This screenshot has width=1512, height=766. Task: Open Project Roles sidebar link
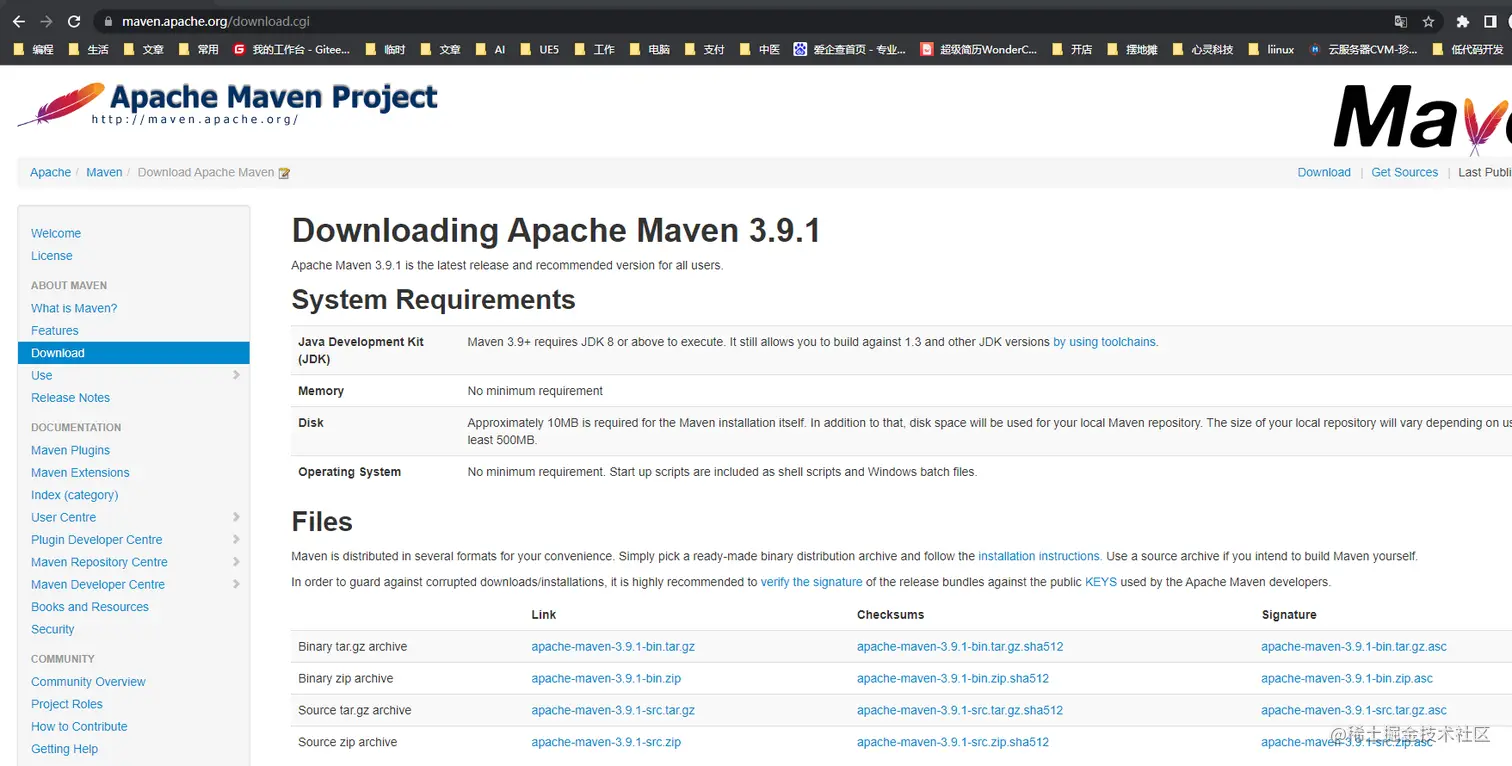tap(67, 704)
